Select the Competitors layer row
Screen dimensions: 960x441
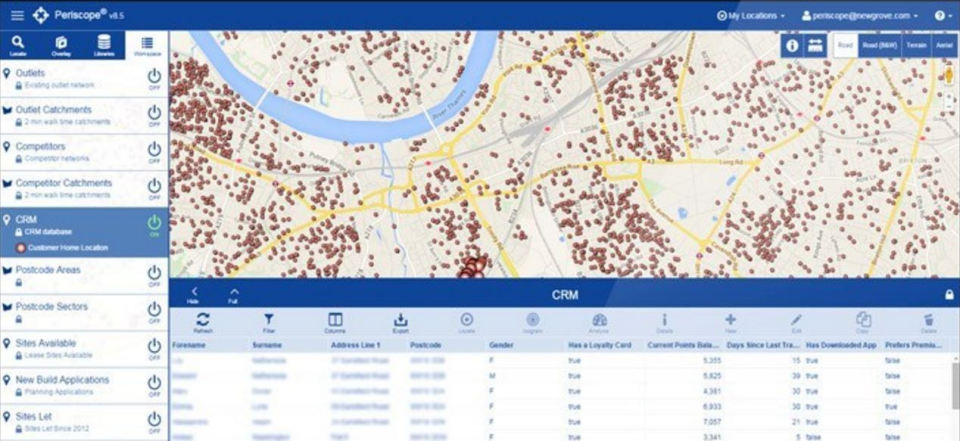click(84, 152)
